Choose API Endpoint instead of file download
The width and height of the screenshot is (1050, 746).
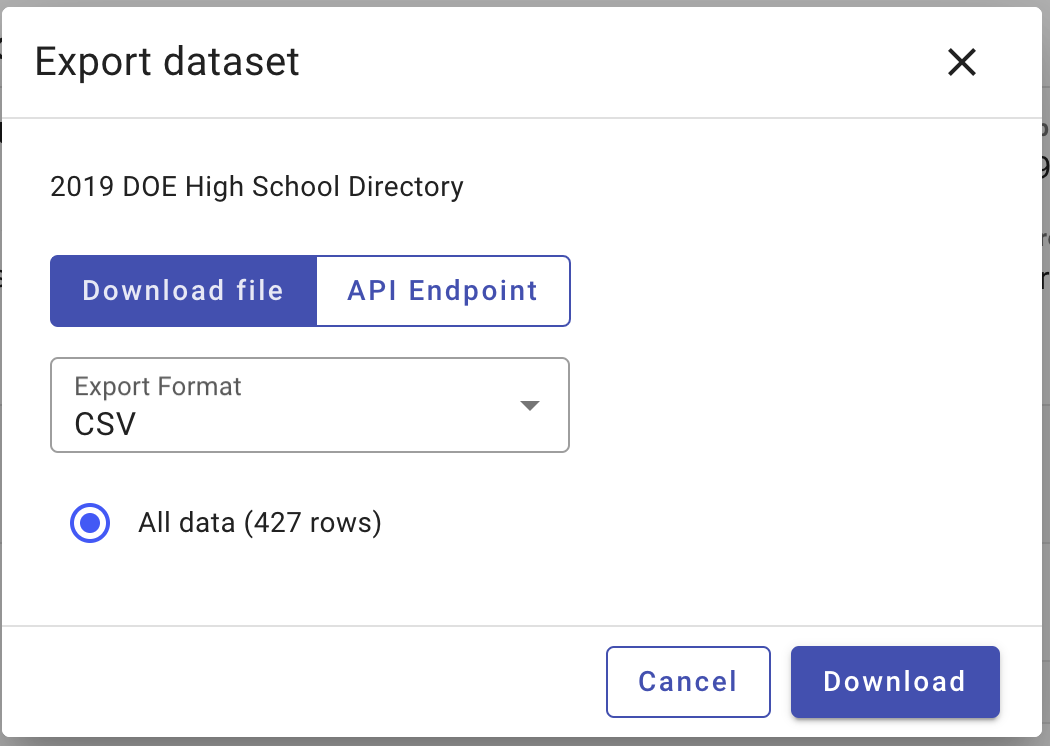pyautogui.click(x=443, y=291)
